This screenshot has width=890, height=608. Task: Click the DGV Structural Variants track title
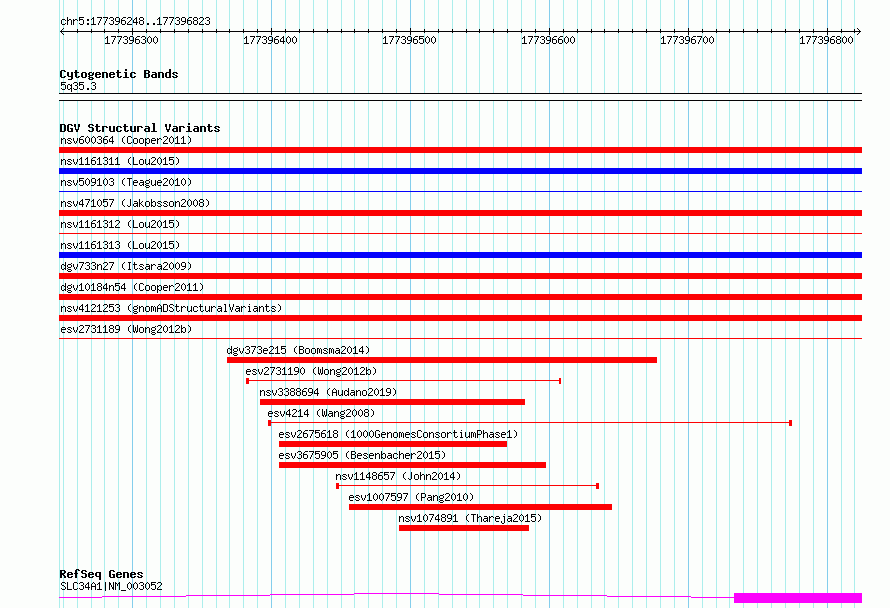pos(140,128)
